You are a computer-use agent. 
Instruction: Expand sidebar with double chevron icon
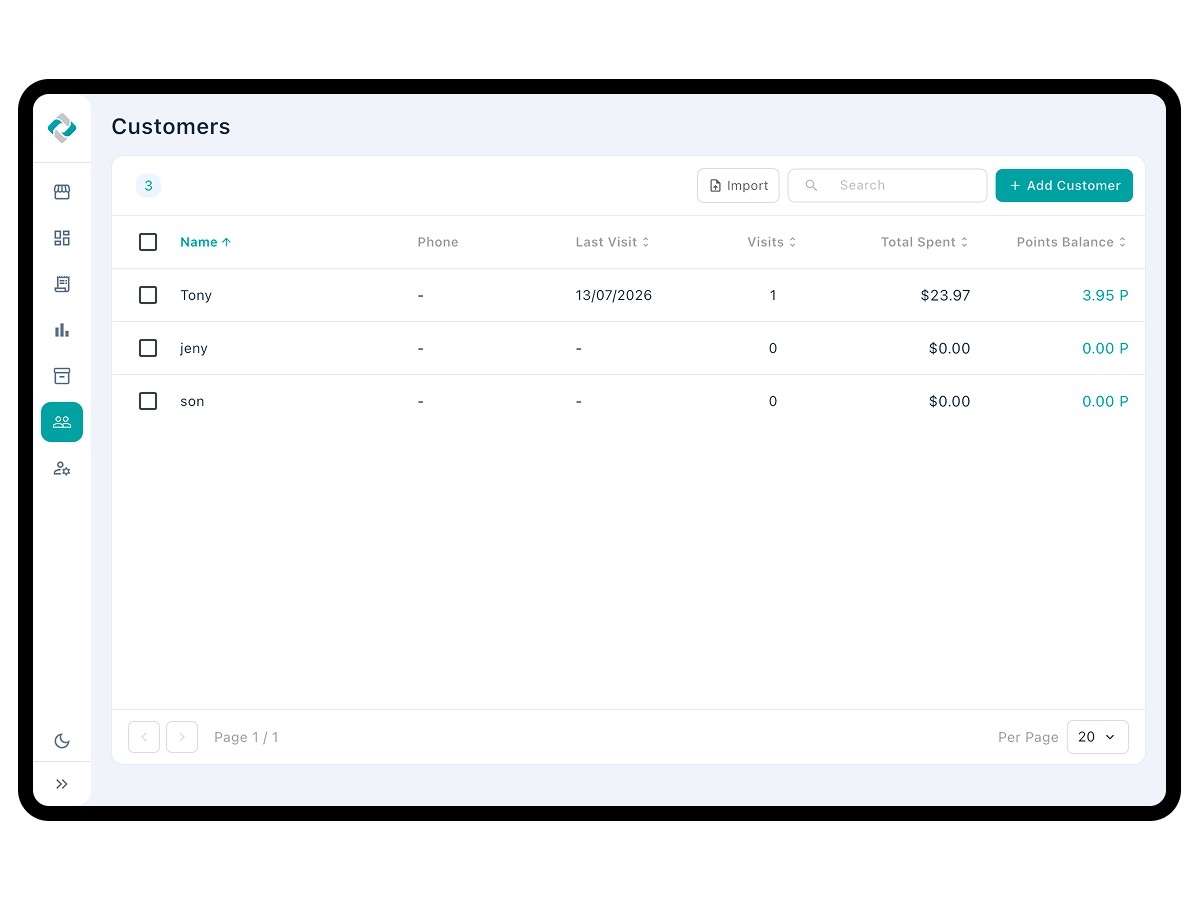tap(62, 784)
